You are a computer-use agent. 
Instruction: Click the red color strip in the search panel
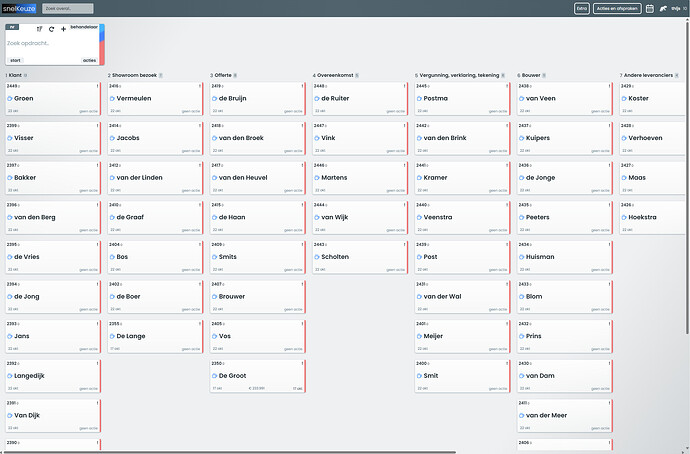pyautogui.click(x=102, y=54)
